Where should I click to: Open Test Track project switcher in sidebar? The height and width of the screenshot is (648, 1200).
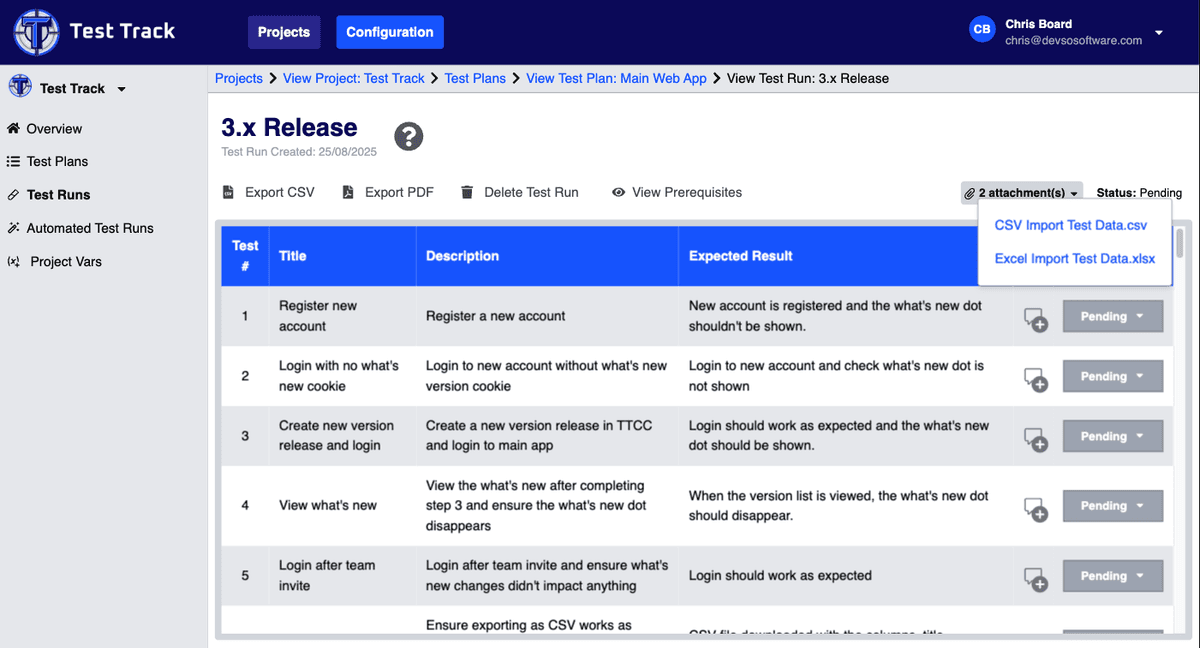[x=70, y=88]
